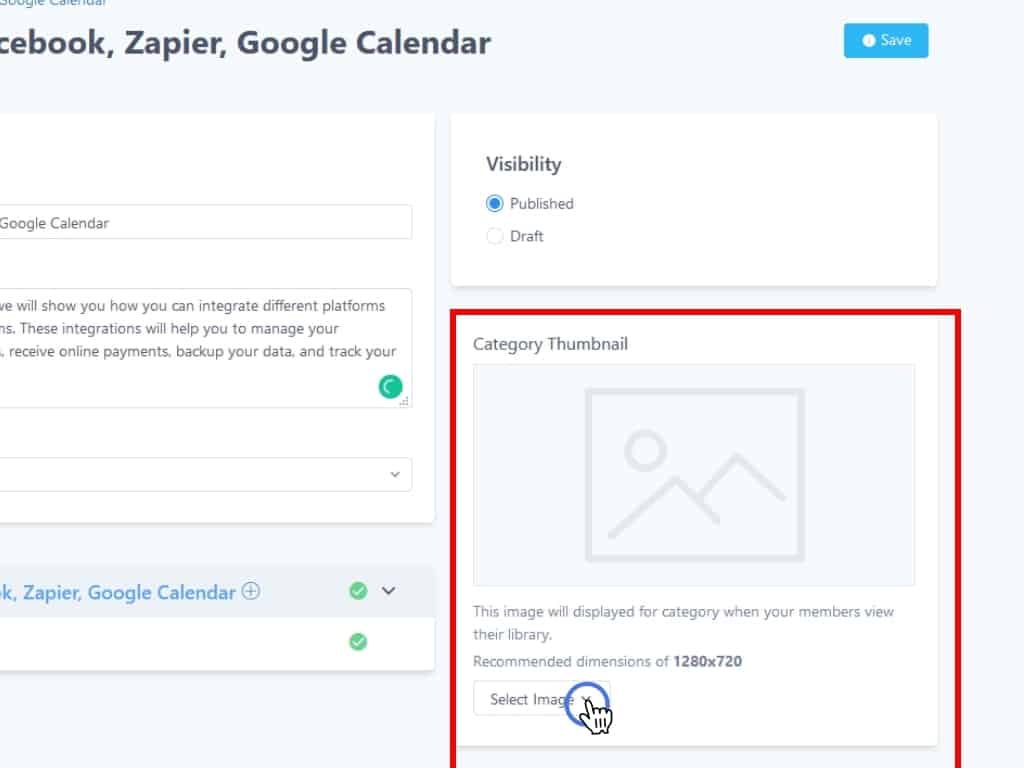Click the green checkmark in the category header
The image size is (1024, 768).
click(x=358, y=591)
